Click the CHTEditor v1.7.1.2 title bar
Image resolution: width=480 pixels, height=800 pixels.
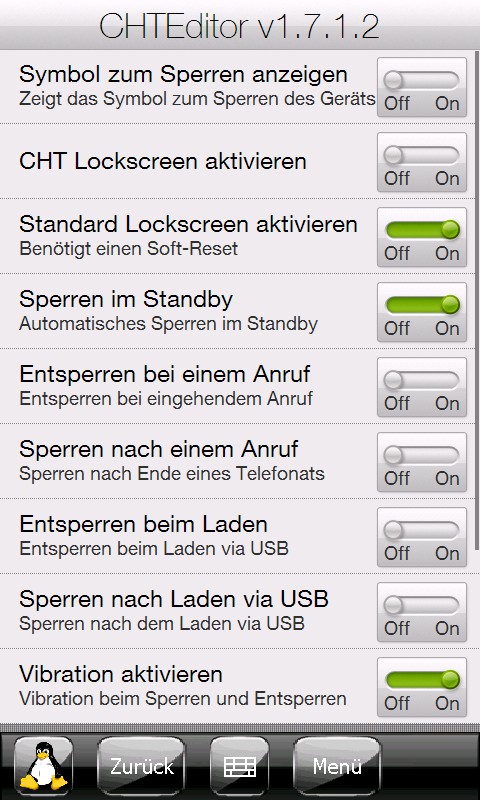click(x=240, y=26)
